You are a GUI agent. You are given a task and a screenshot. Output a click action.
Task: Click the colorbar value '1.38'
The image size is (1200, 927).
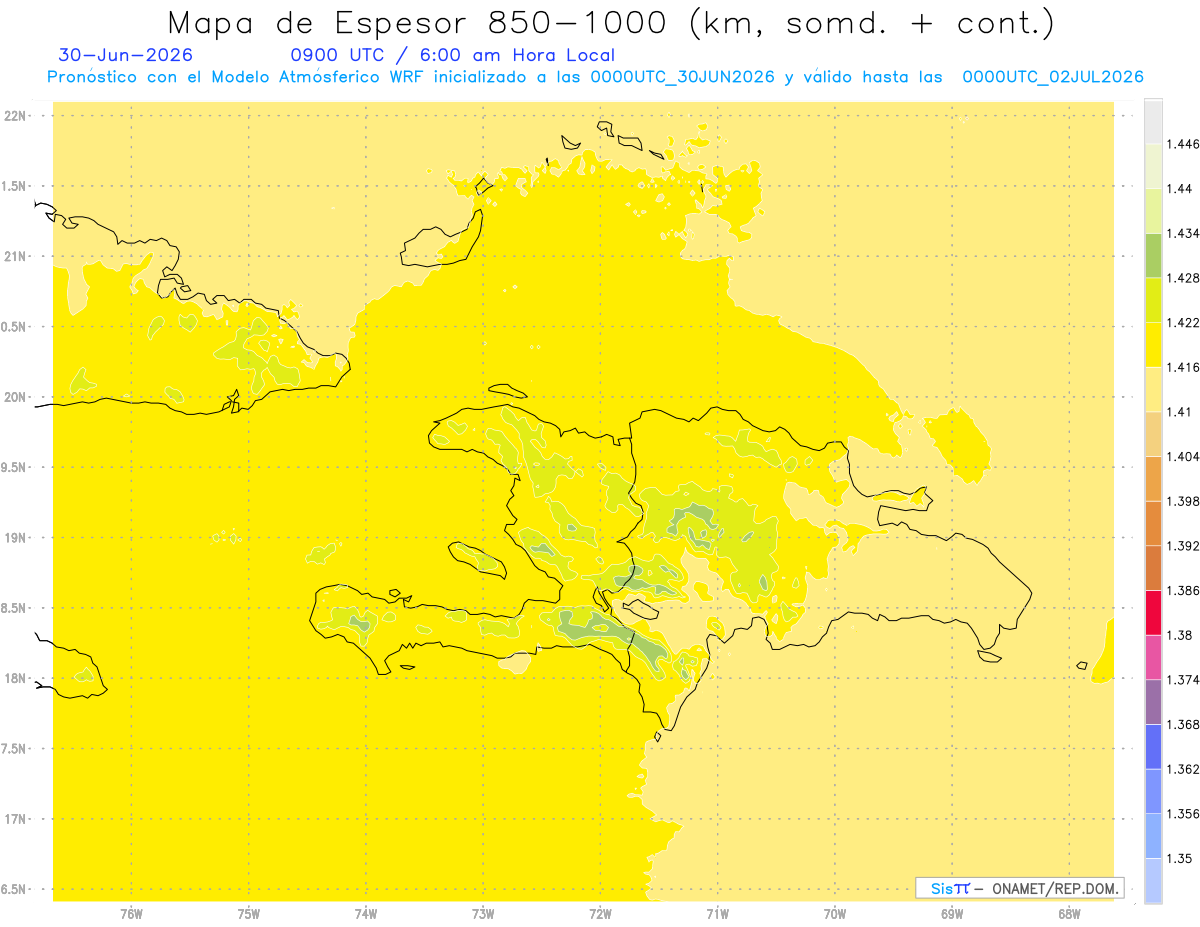[x=1179, y=635]
